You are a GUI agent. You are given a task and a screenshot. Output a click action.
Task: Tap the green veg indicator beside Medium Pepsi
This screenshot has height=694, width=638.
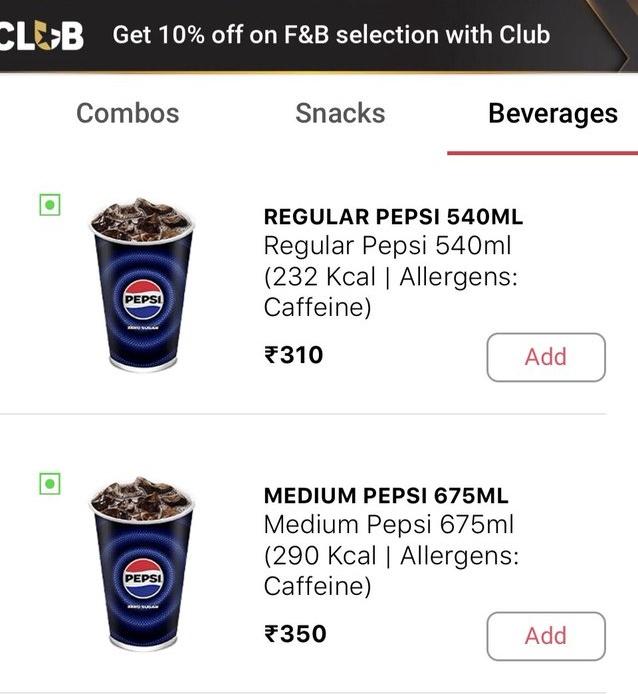pos(49,485)
